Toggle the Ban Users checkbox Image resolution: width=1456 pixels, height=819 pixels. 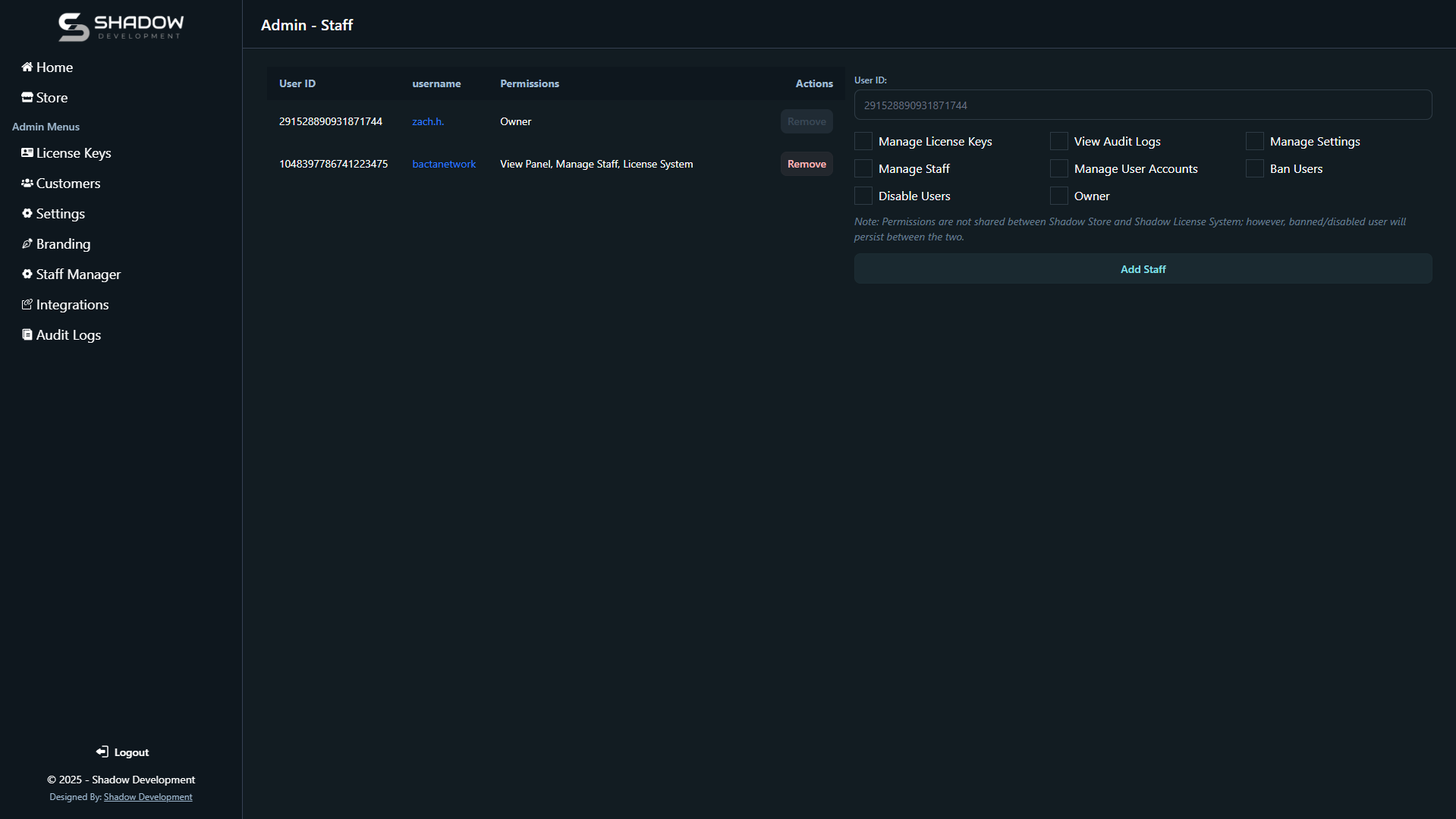click(x=1255, y=168)
